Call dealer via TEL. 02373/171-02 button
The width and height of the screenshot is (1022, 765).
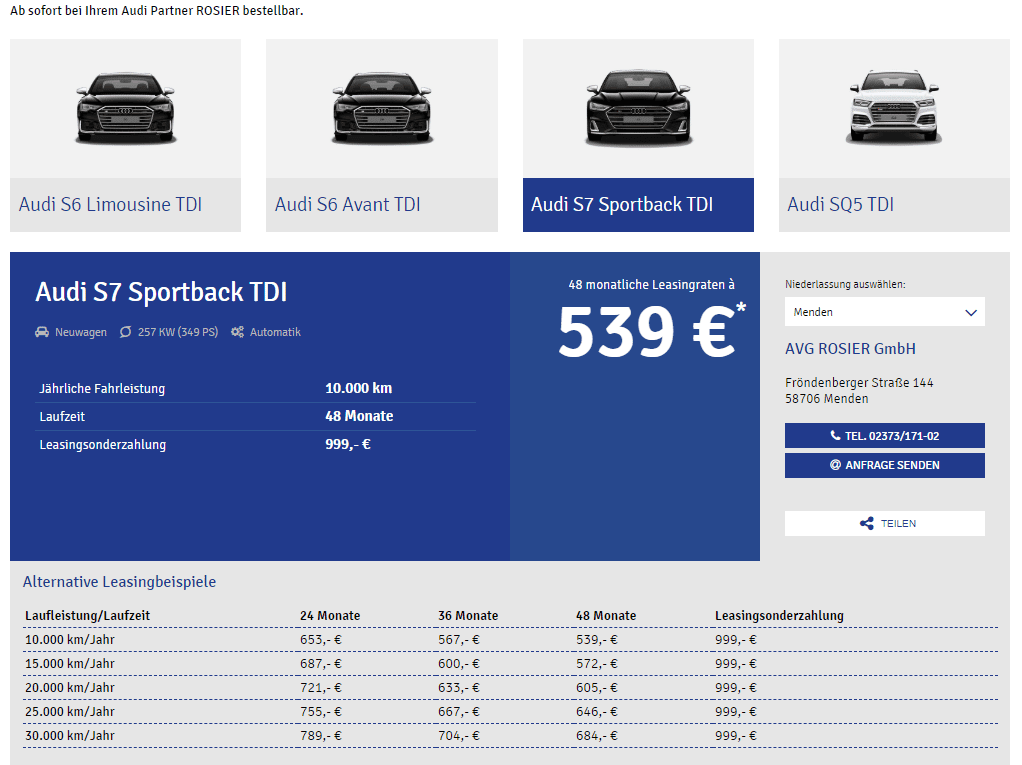click(x=884, y=436)
